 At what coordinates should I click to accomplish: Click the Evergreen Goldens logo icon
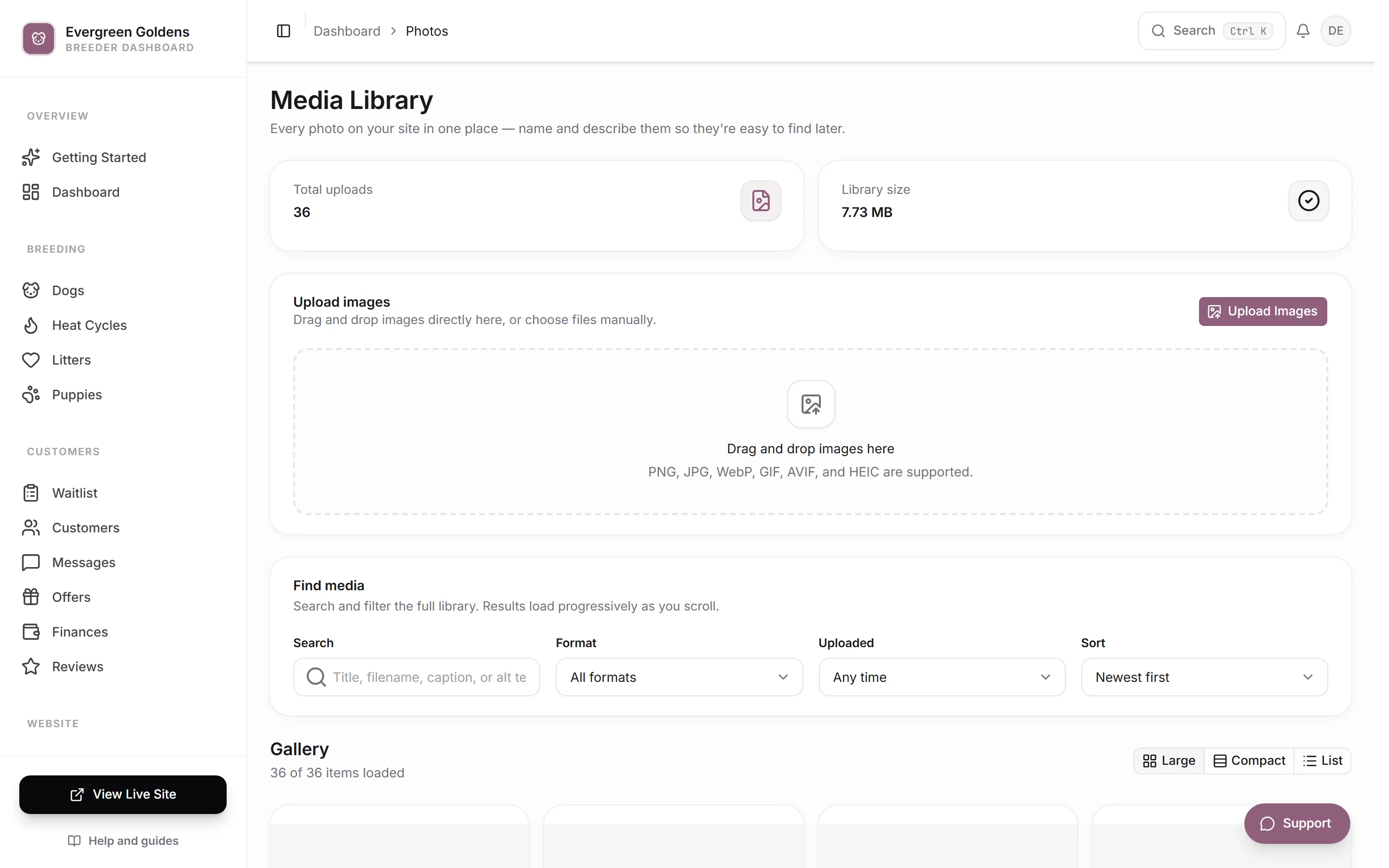(x=39, y=39)
